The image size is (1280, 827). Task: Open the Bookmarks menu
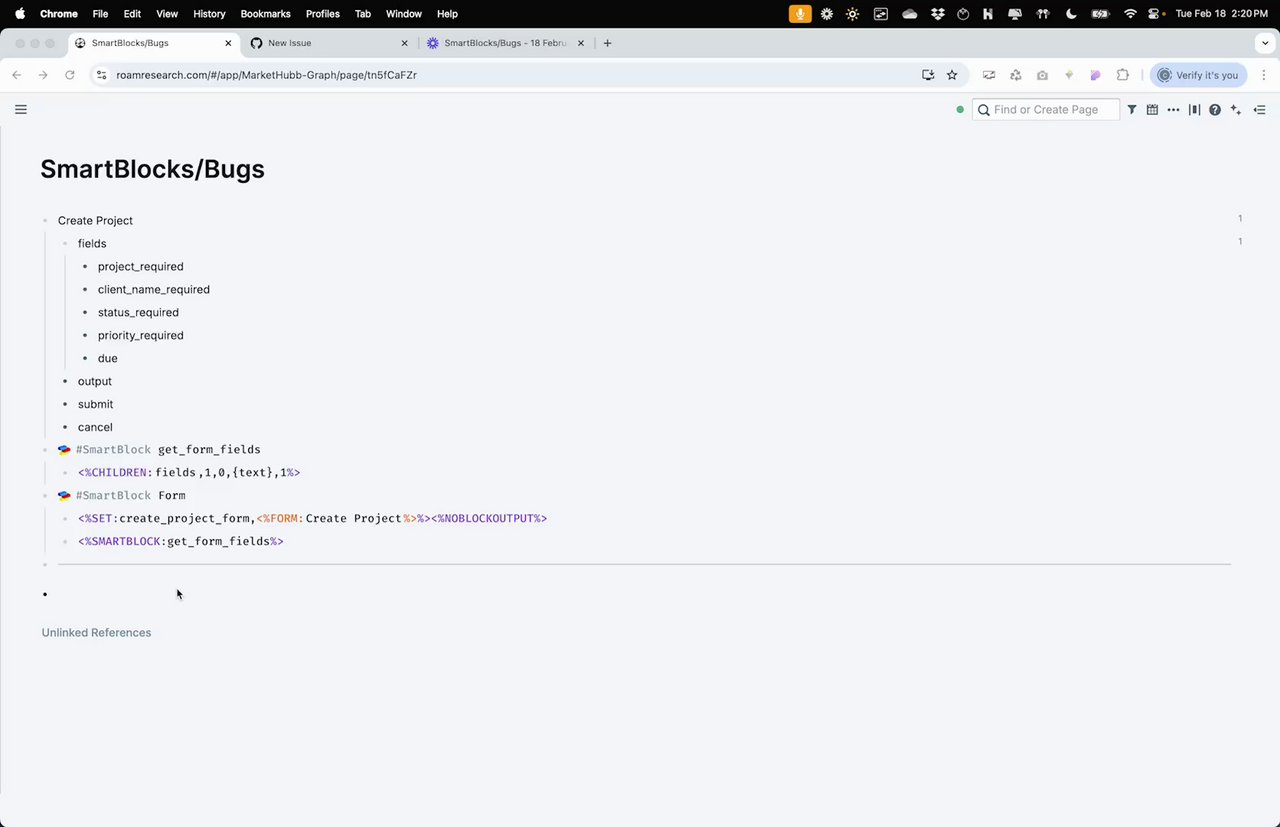click(x=265, y=14)
